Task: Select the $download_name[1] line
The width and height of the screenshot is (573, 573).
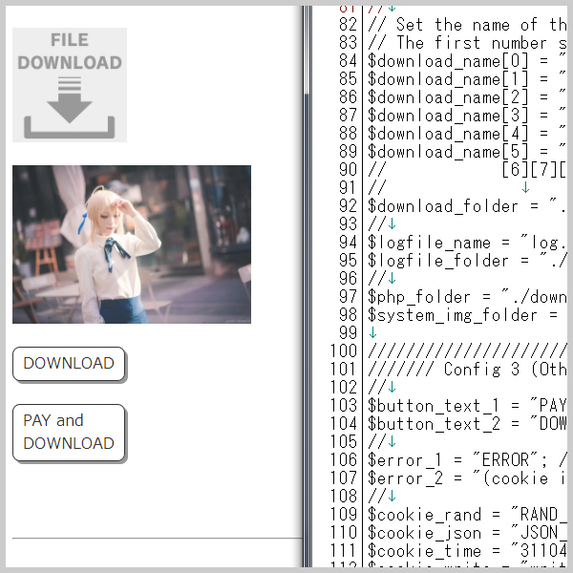Action: pyautogui.click(x=467, y=79)
